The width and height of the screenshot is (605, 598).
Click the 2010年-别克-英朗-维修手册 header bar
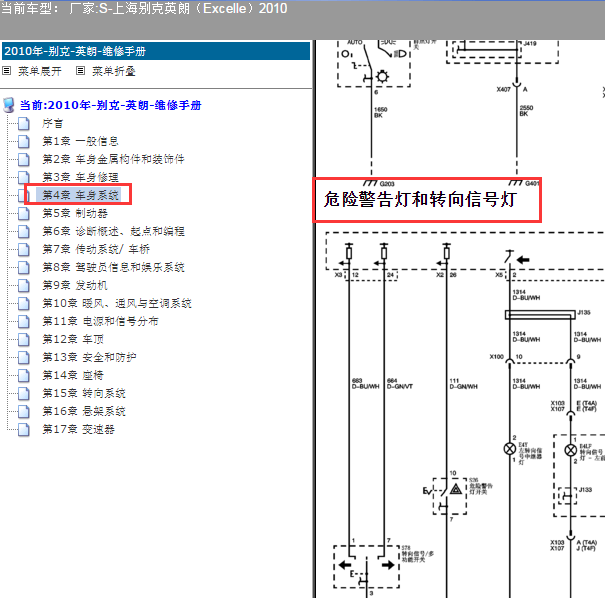tap(156, 51)
